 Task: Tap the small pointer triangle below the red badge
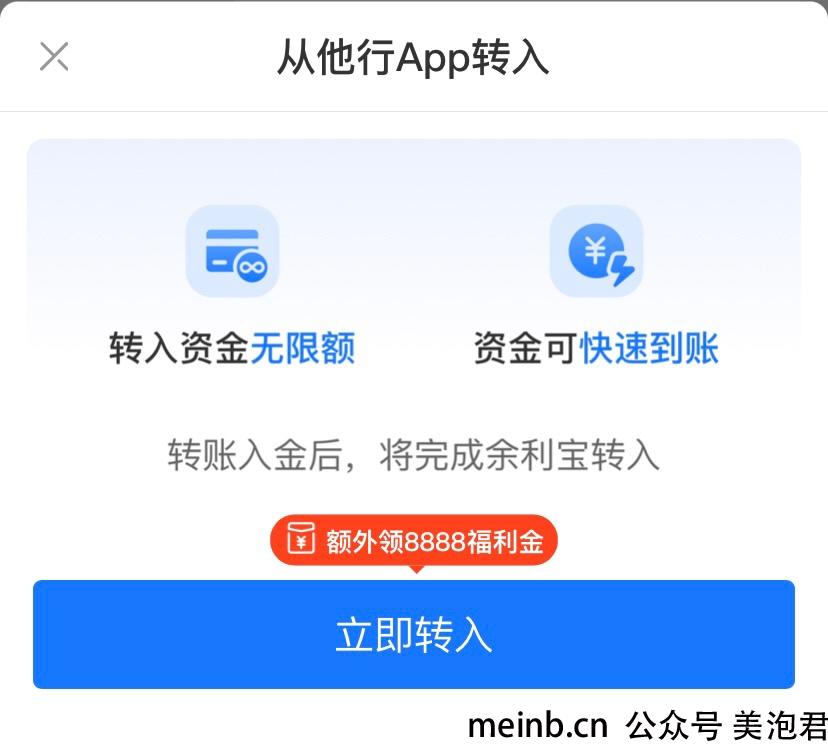click(416, 569)
